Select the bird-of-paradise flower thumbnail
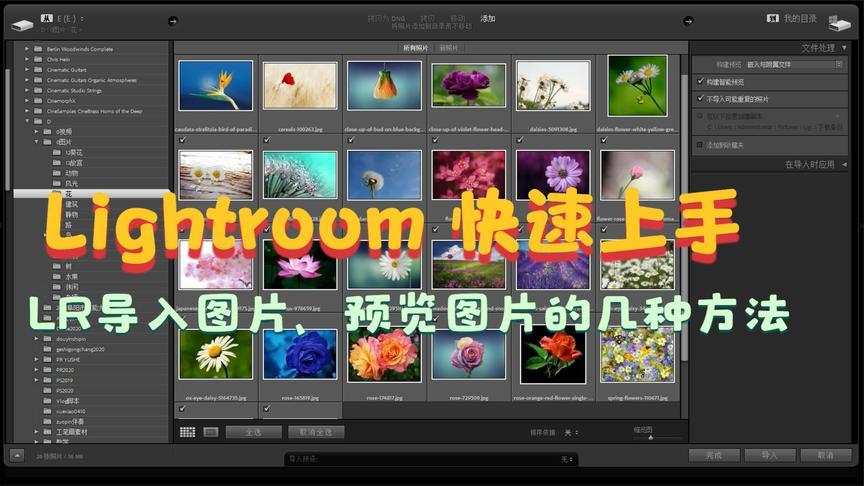Screen dimensions: 864x486 [x=215, y=85]
